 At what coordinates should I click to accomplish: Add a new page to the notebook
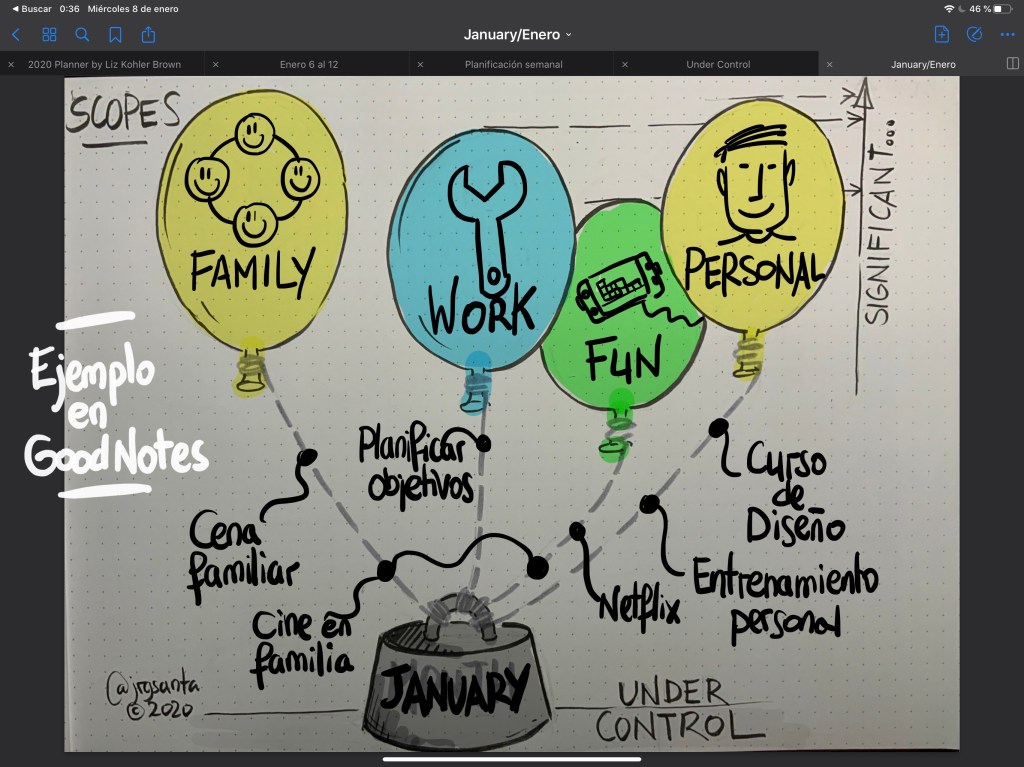941,35
